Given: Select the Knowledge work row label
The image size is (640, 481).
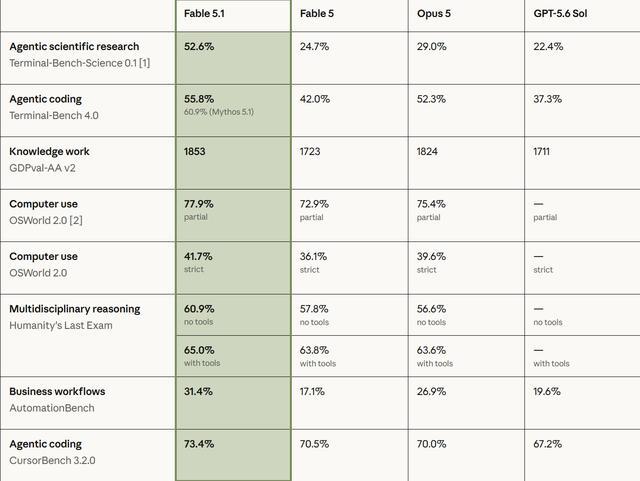Looking at the screenshot, I should [49, 151].
